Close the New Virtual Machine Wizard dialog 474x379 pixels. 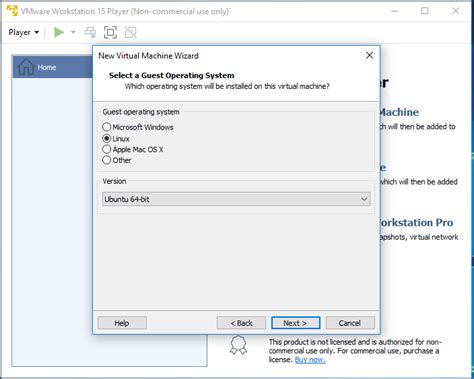[369, 55]
